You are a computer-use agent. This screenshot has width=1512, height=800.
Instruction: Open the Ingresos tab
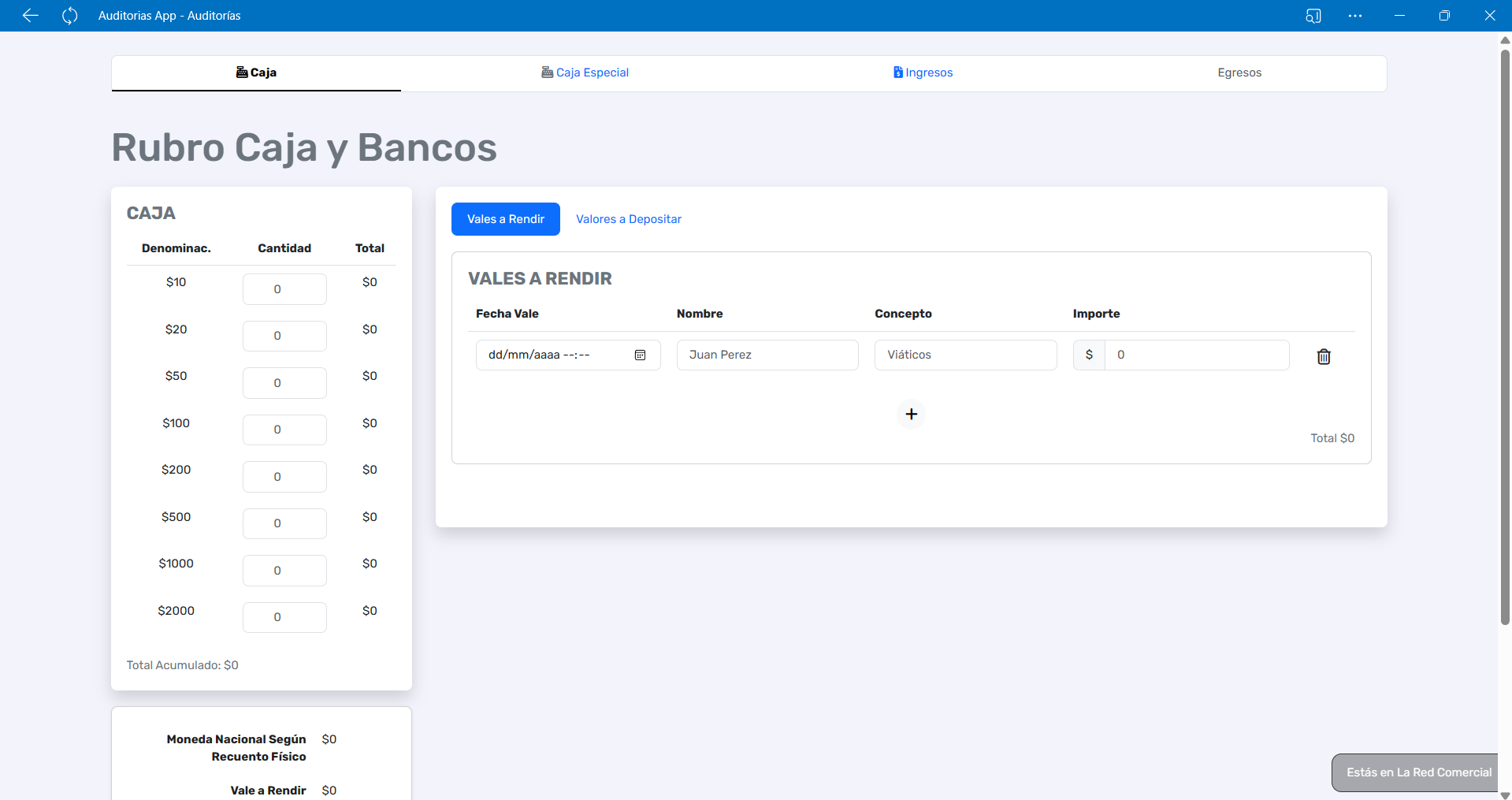[923, 73]
